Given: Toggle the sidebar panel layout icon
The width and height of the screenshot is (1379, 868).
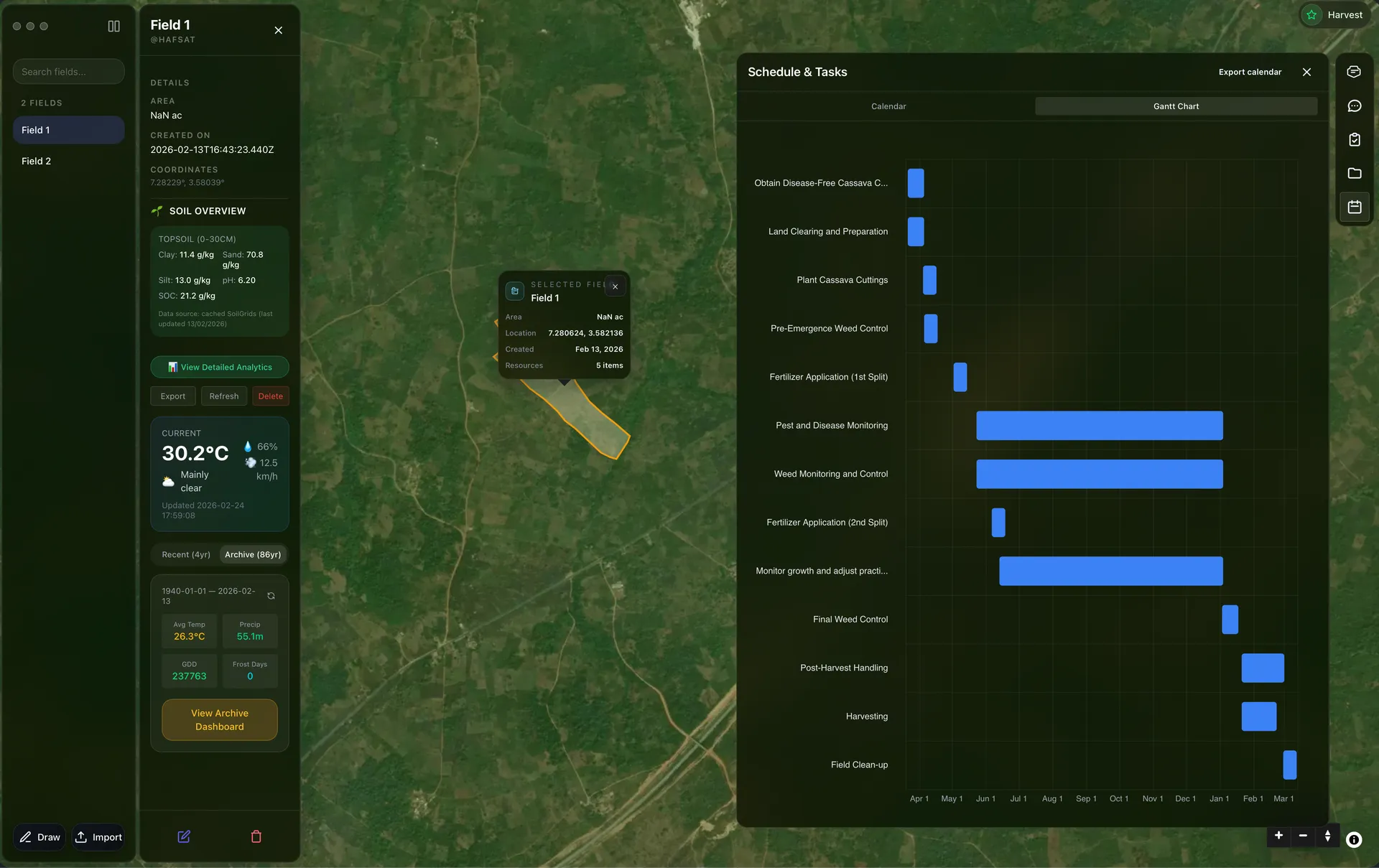Looking at the screenshot, I should [113, 27].
